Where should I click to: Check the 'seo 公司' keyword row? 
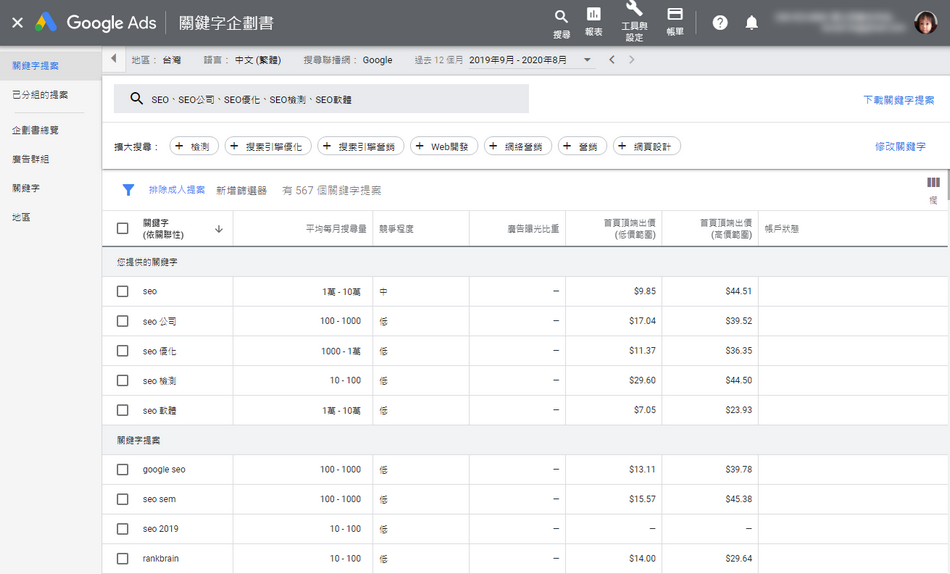(122, 321)
